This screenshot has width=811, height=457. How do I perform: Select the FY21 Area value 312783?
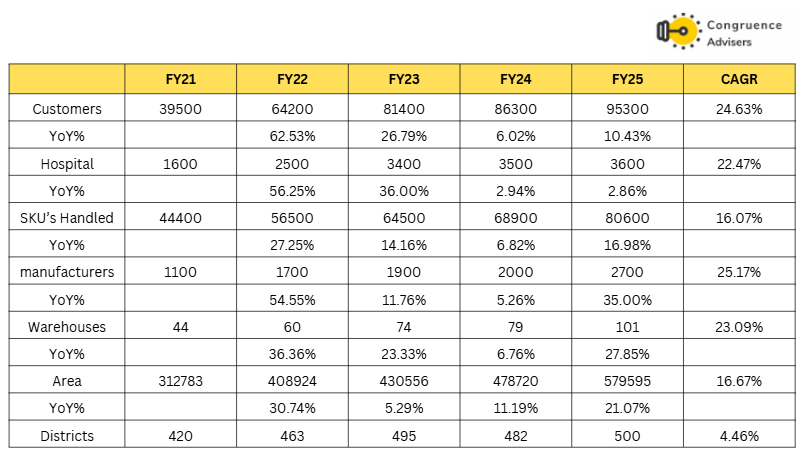click(181, 381)
